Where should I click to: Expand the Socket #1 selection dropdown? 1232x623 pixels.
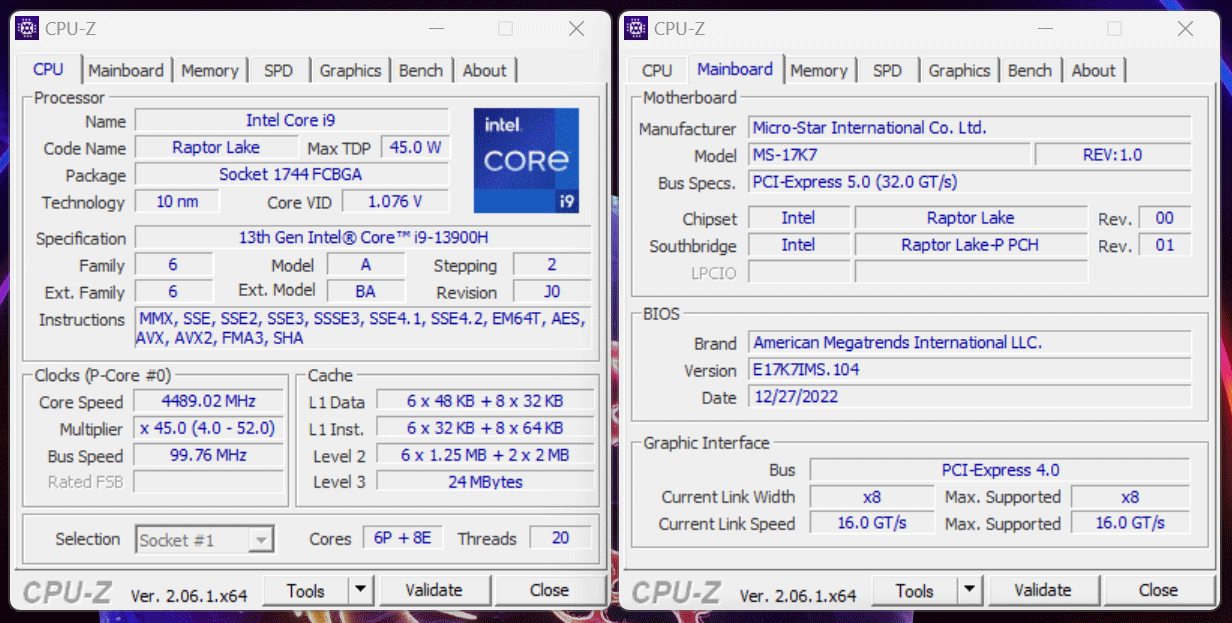[x=260, y=540]
